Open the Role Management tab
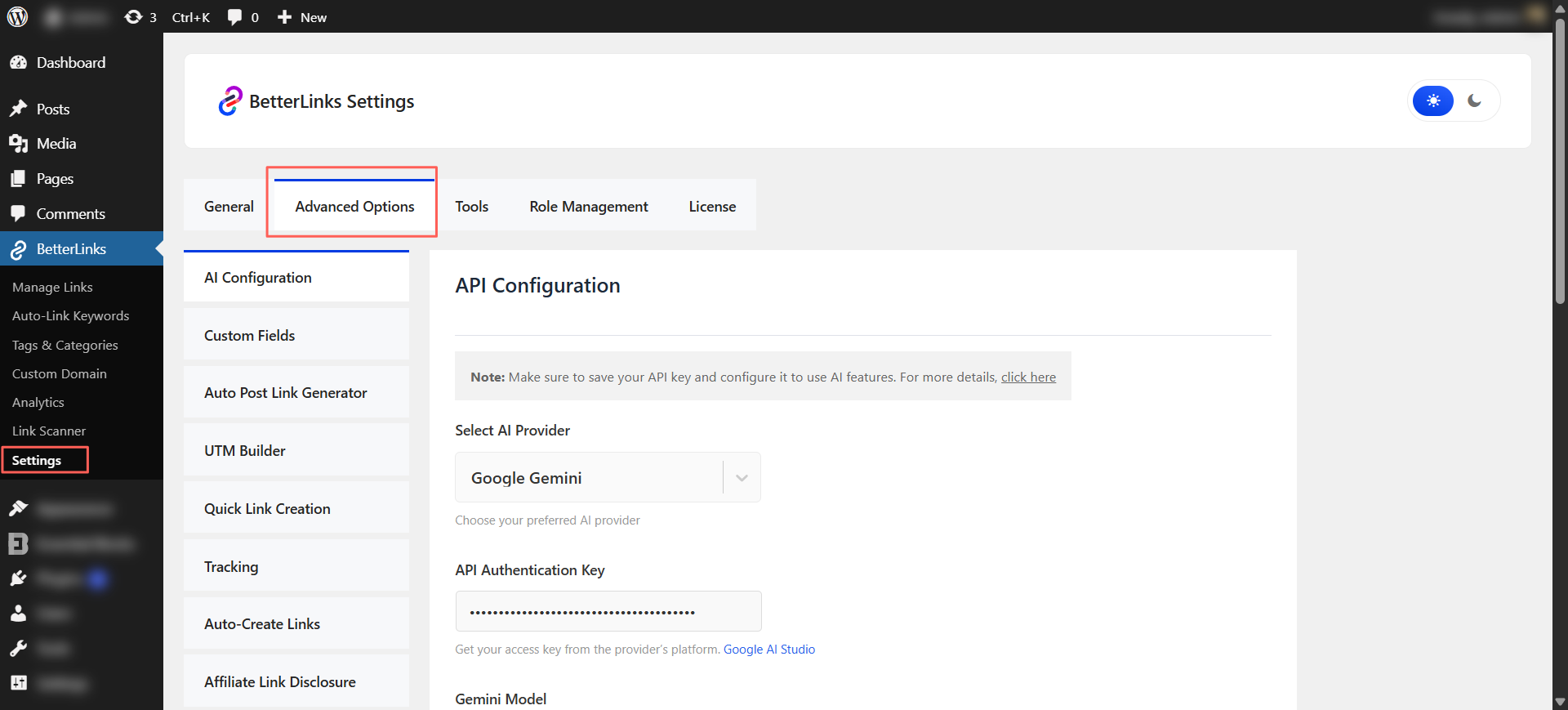 pyautogui.click(x=589, y=207)
